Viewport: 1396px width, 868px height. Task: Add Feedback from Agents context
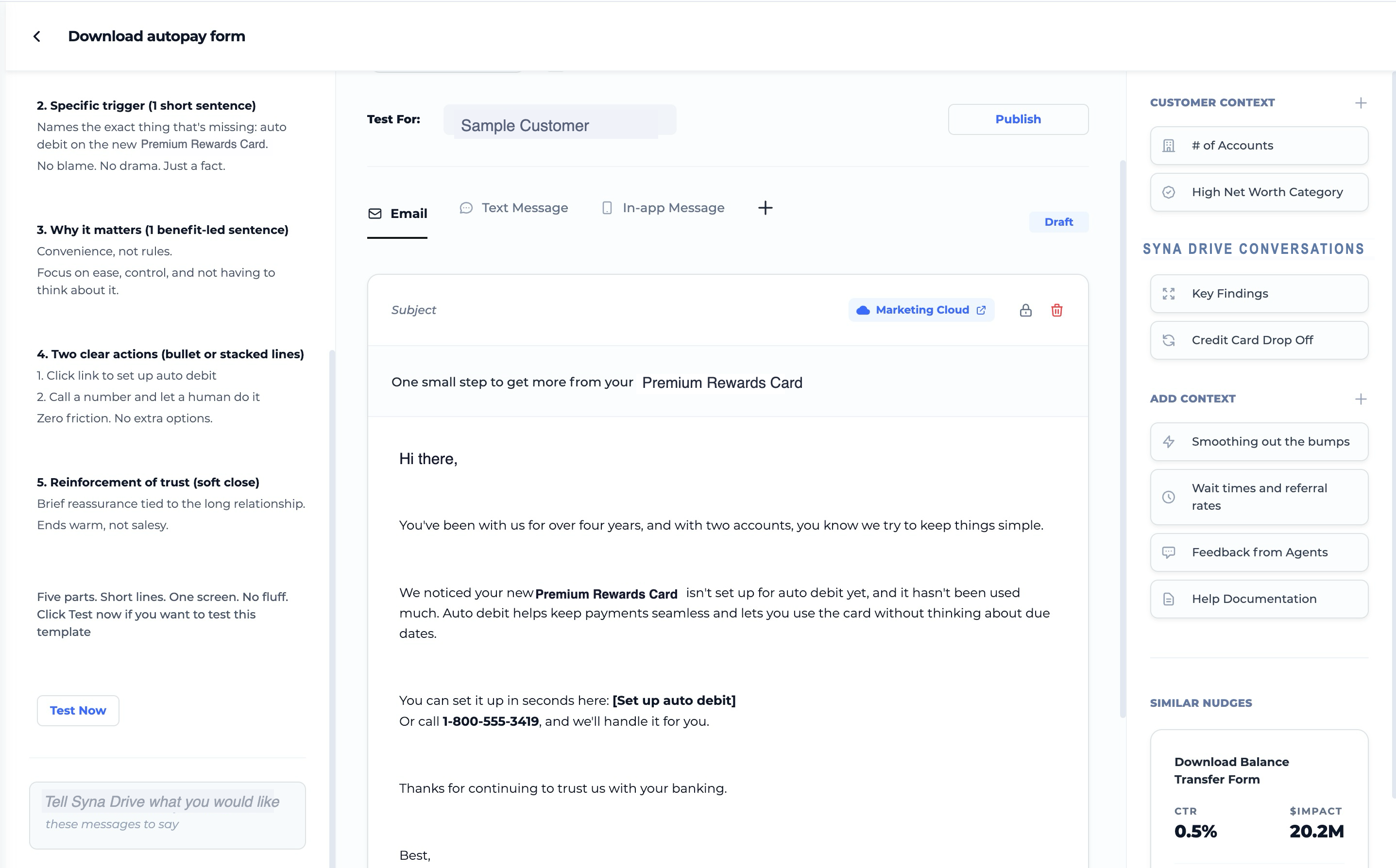pos(1259,552)
